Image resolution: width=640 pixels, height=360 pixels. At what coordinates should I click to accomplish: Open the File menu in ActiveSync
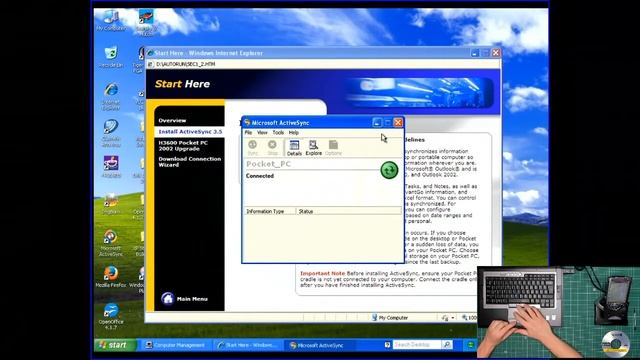(248, 133)
